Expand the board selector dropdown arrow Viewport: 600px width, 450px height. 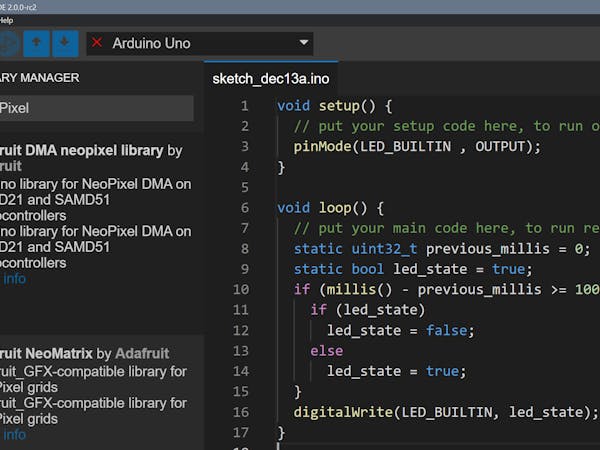tap(304, 43)
